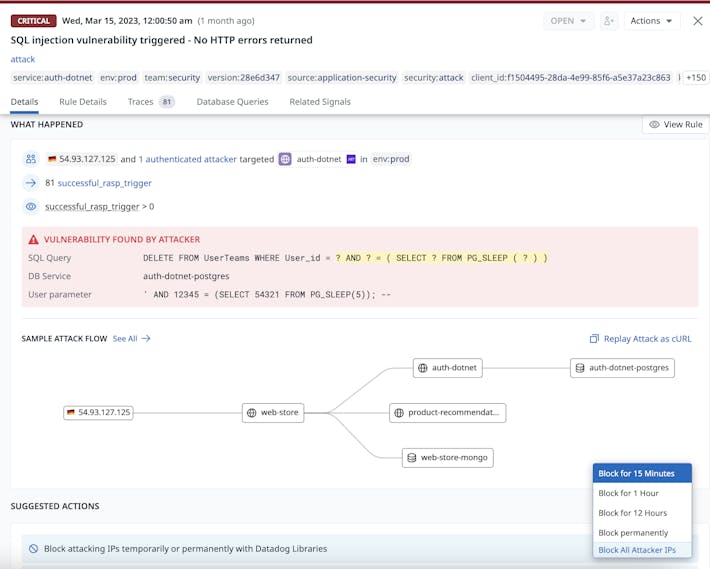Expand the +150 additional tags
710x569 pixels.
(695, 78)
